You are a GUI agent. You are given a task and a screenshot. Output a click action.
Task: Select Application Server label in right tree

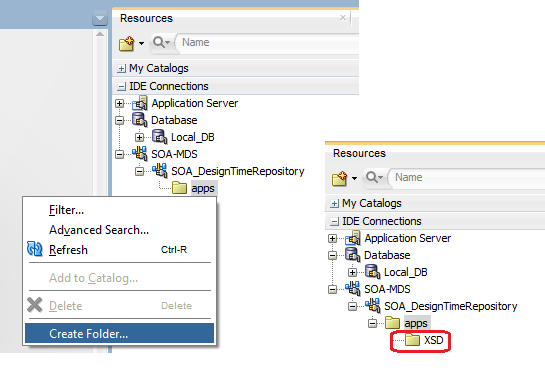[408, 239]
